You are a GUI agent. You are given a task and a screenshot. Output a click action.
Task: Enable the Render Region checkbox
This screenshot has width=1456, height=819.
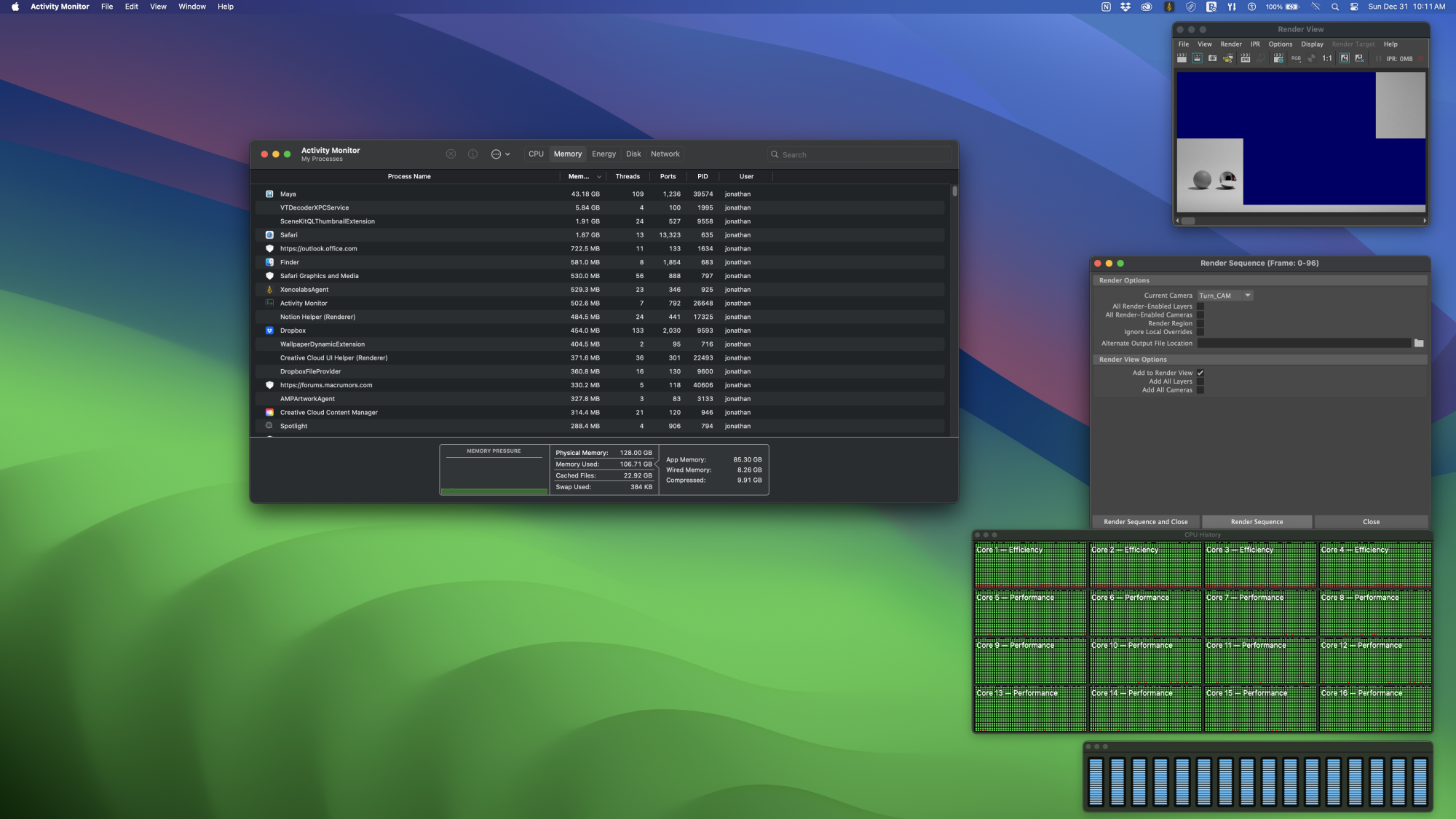point(1200,323)
